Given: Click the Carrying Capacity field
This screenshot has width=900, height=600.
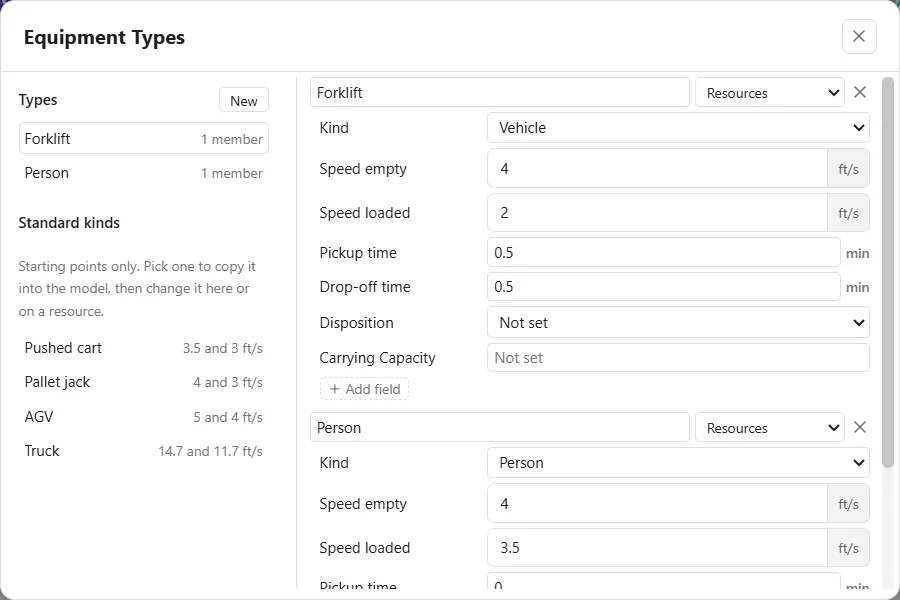Looking at the screenshot, I should coord(678,358).
